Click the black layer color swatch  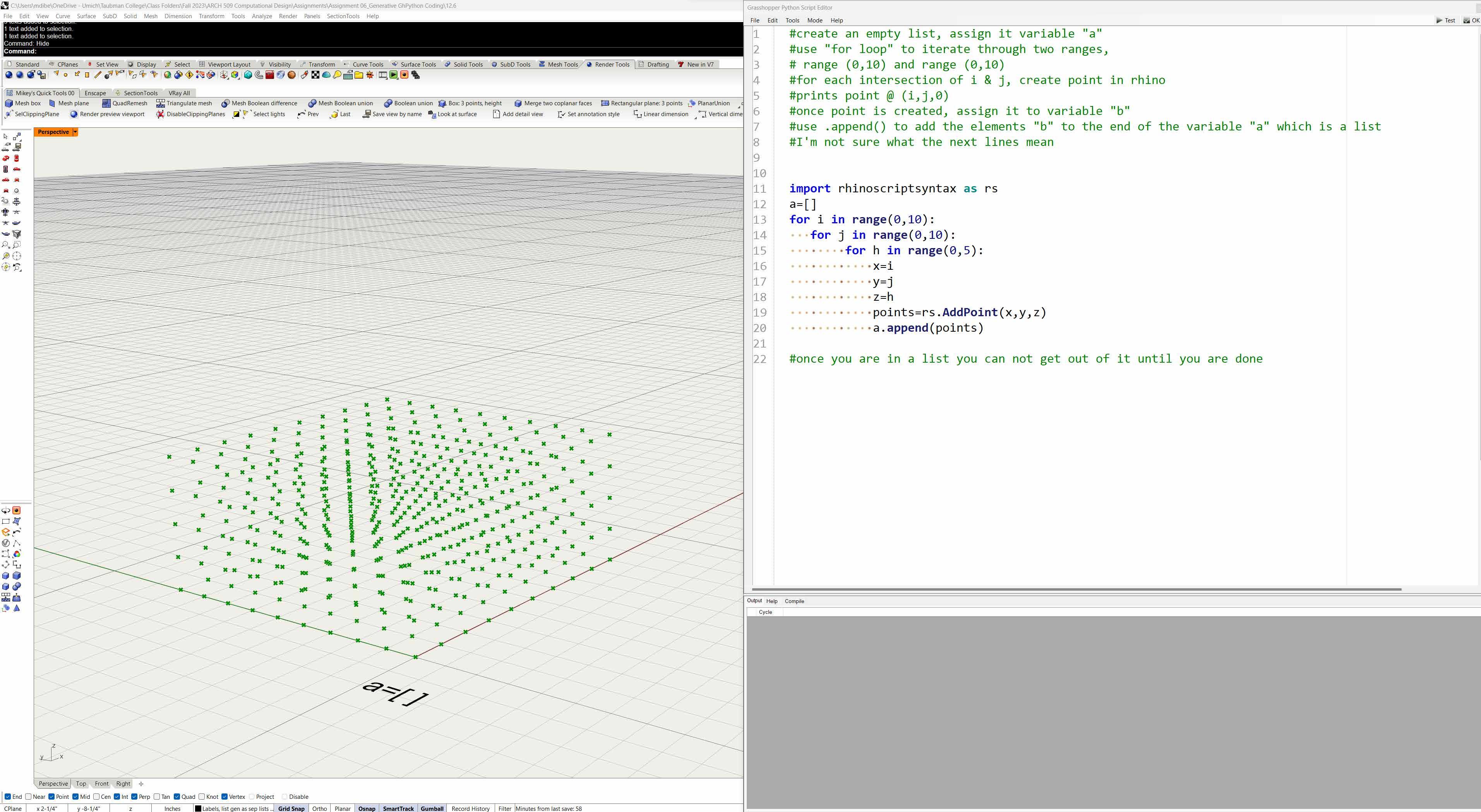[x=198, y=809]
